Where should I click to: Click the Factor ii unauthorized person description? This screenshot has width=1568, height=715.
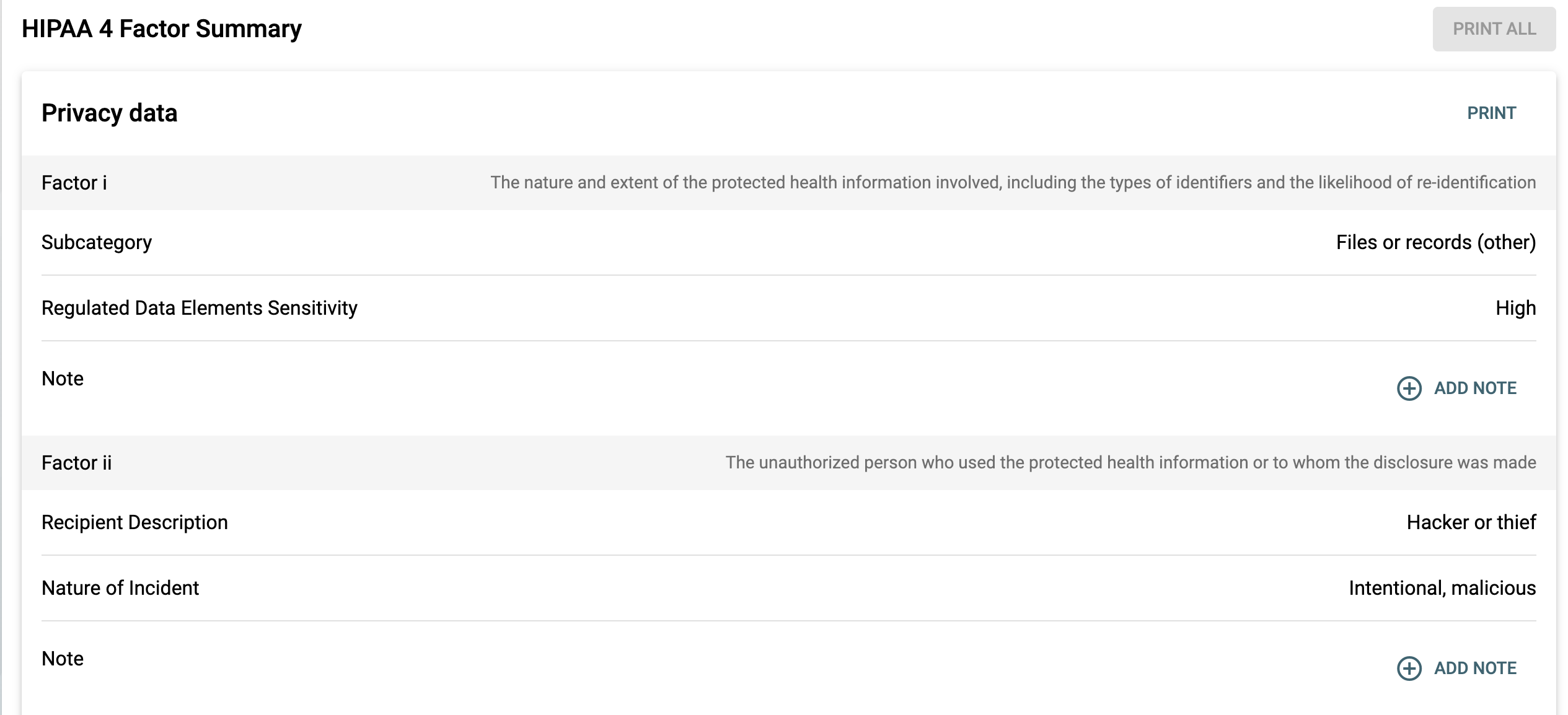pos(1130,463)
